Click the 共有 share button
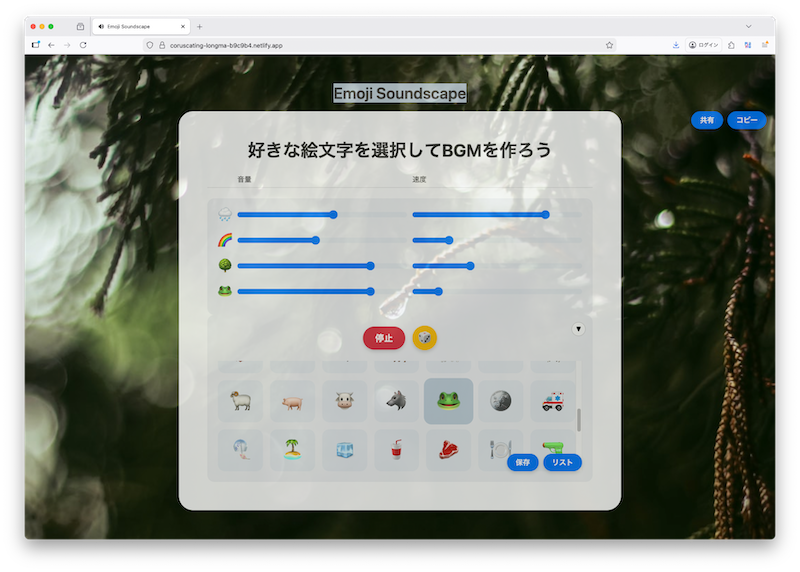The height and width of the screenshot is (572, 800). pyautogui.click(x=706, y=120)
